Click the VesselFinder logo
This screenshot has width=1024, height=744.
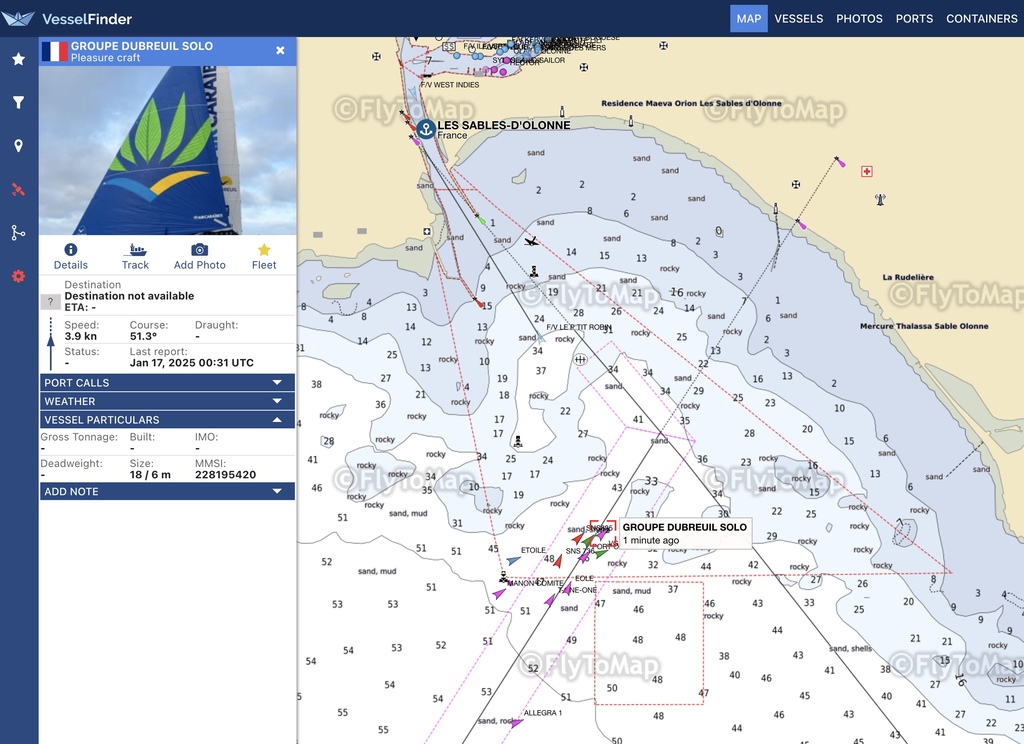67,18
